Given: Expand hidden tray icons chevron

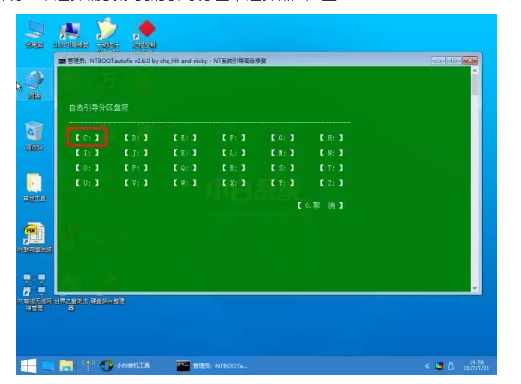Looking at the screenshot, I should pyautogui.click(x=427, y=366).
